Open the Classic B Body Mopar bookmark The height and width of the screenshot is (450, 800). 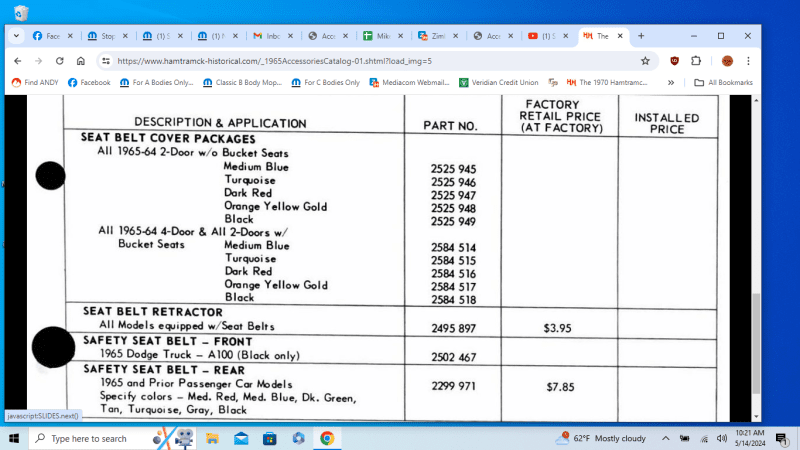242,83
